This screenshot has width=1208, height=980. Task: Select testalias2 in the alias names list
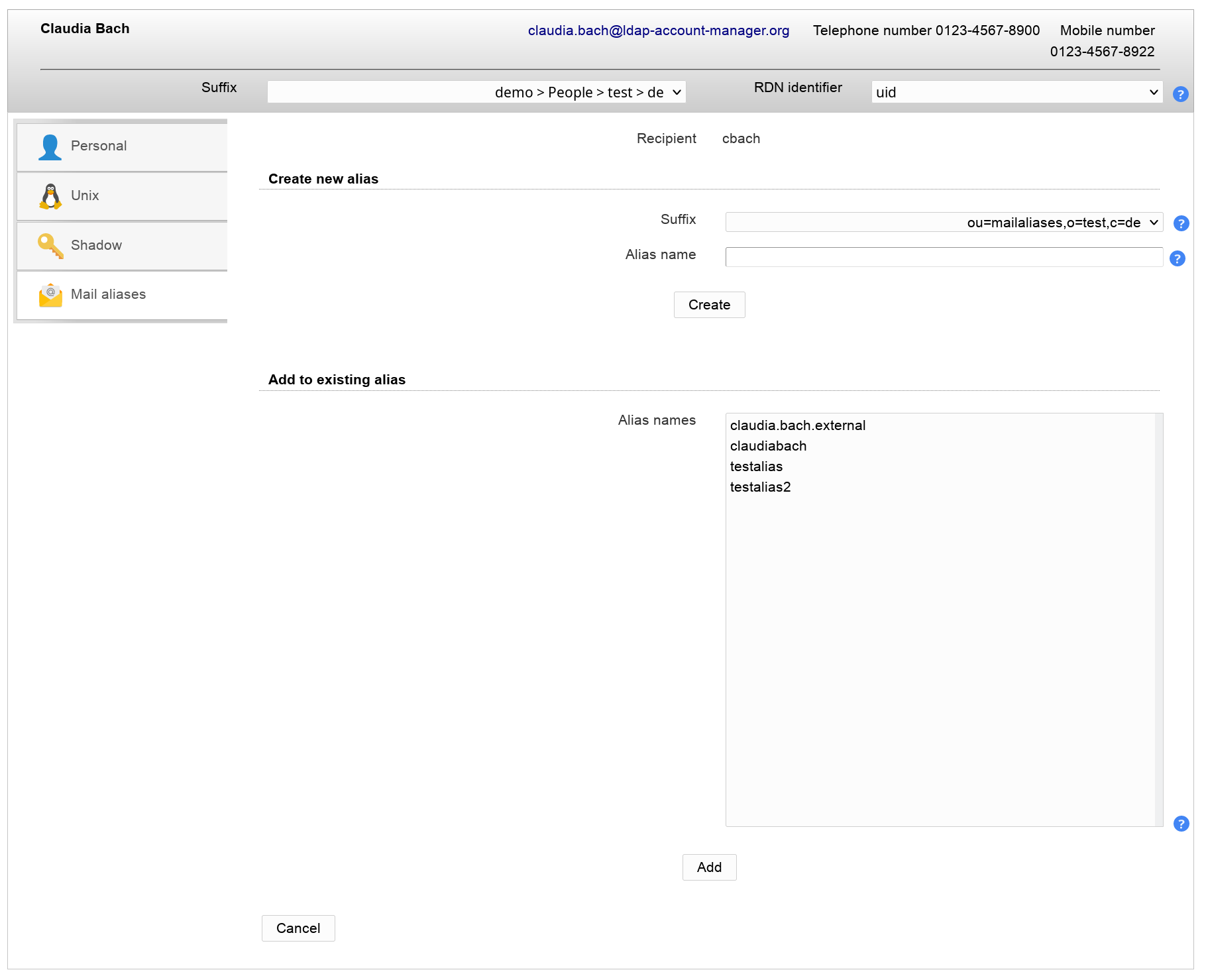[x=760, y=487]
